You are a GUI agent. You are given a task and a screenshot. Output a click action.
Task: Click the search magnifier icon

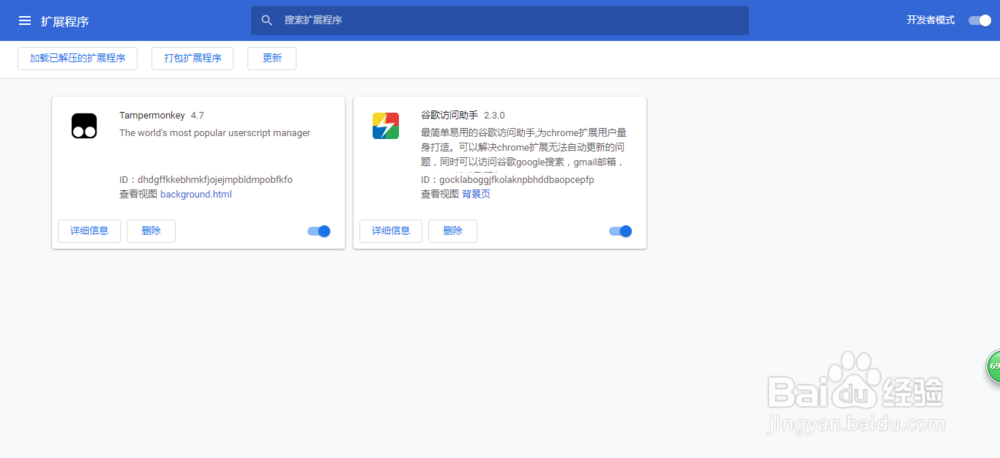click(267, 20)
